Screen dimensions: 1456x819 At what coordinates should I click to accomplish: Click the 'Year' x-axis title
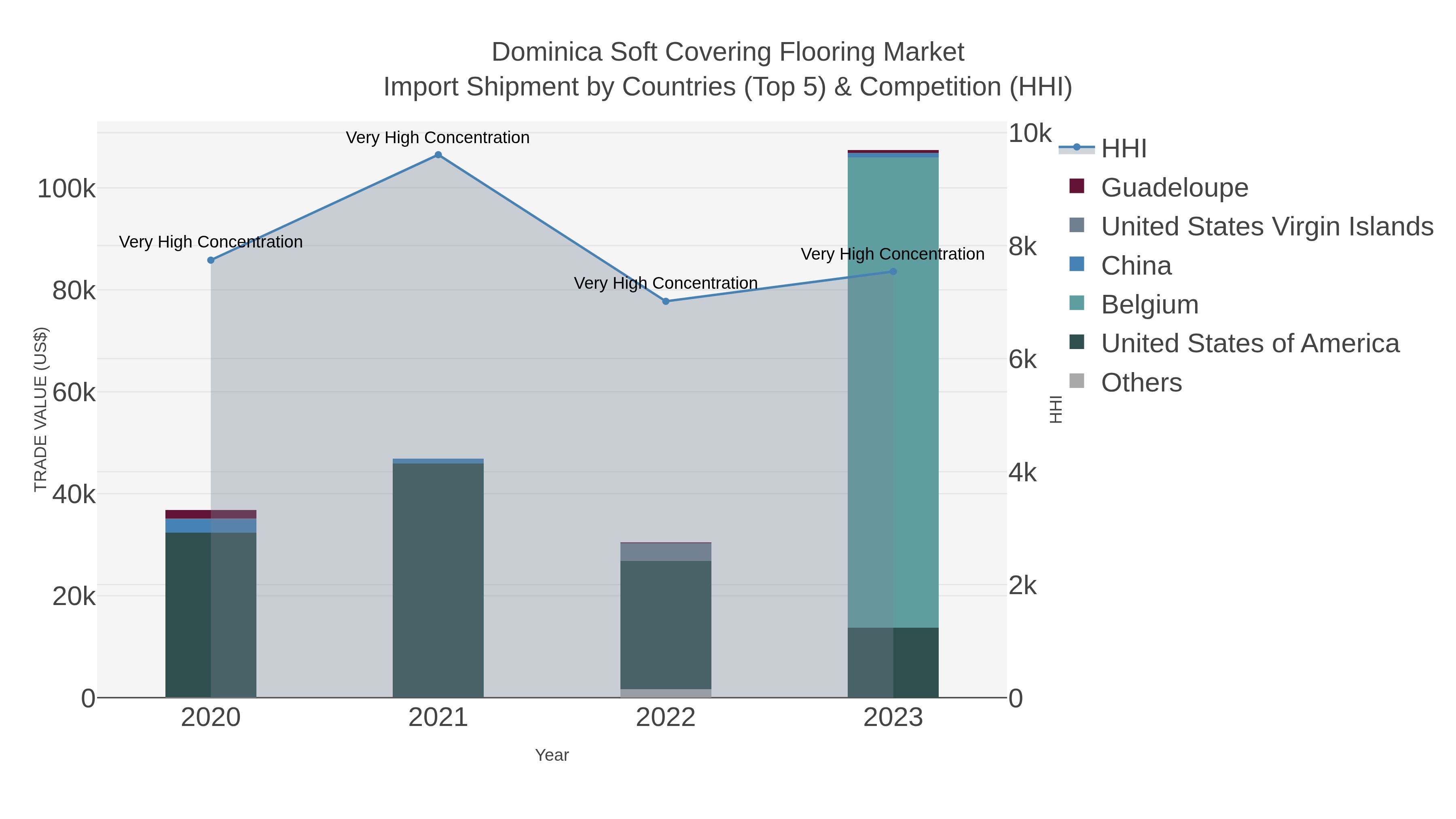click(552, 755)
